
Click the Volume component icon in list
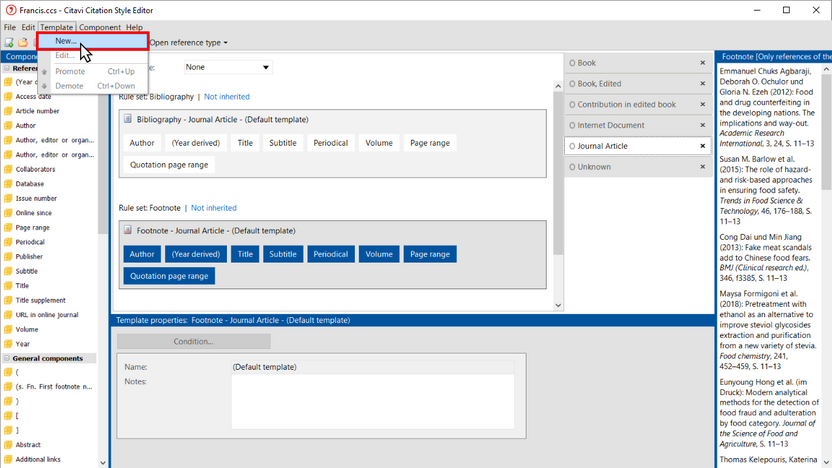[8, 330]
